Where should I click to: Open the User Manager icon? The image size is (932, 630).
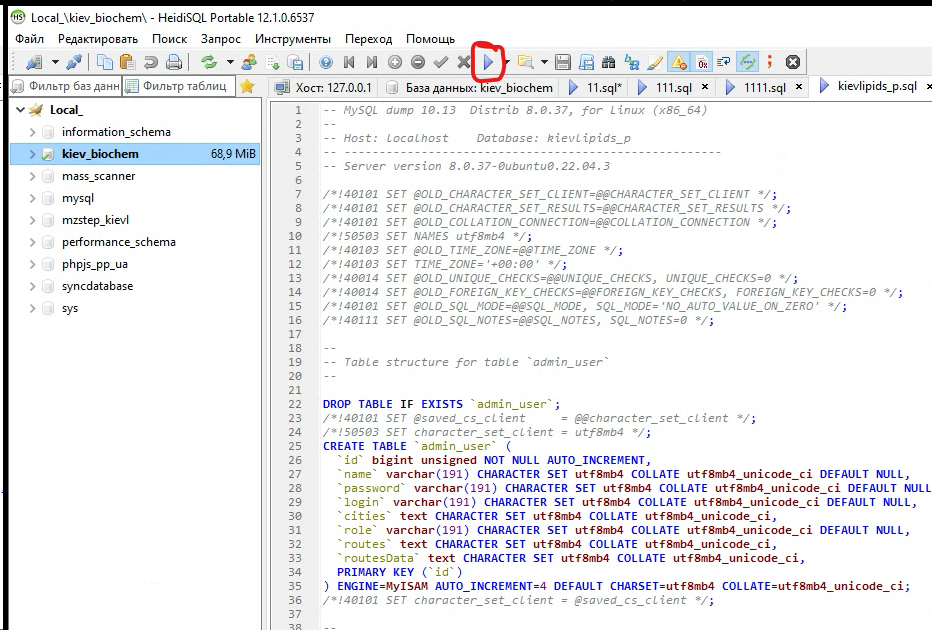247,61
